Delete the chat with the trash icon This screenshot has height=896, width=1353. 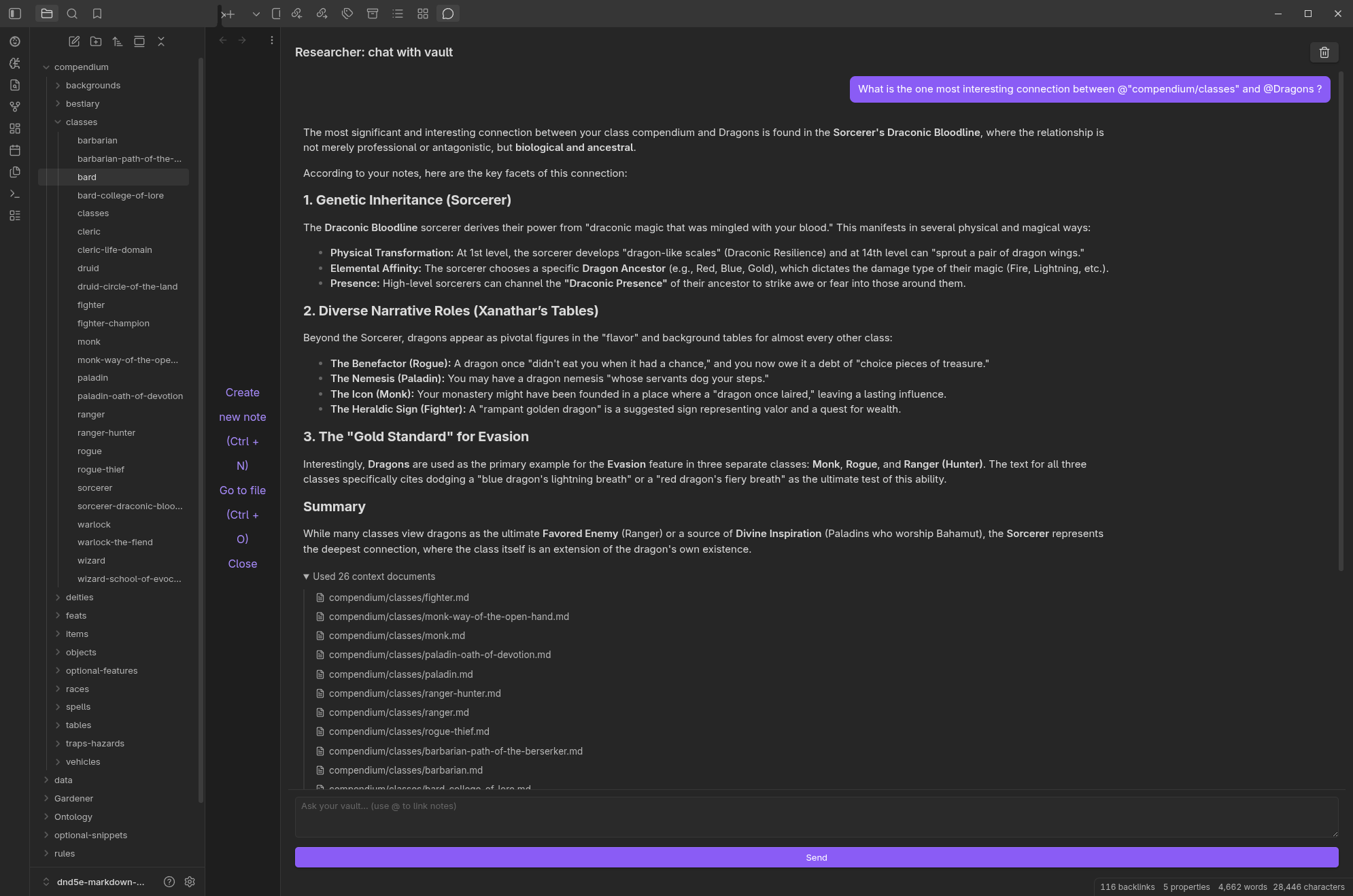click(1323, 52)
